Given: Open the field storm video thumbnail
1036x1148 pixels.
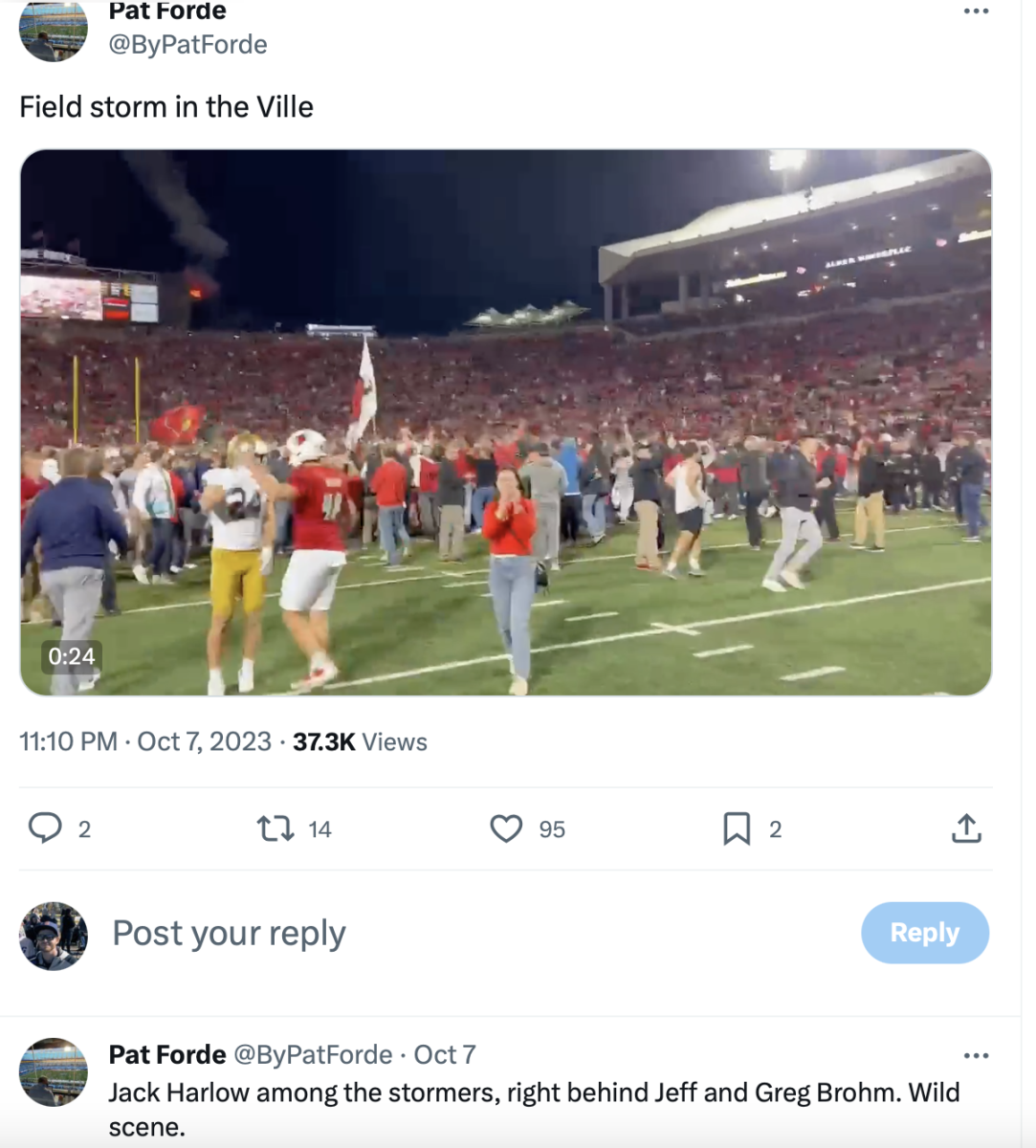Looking at the screenshot, I should 506,421.
